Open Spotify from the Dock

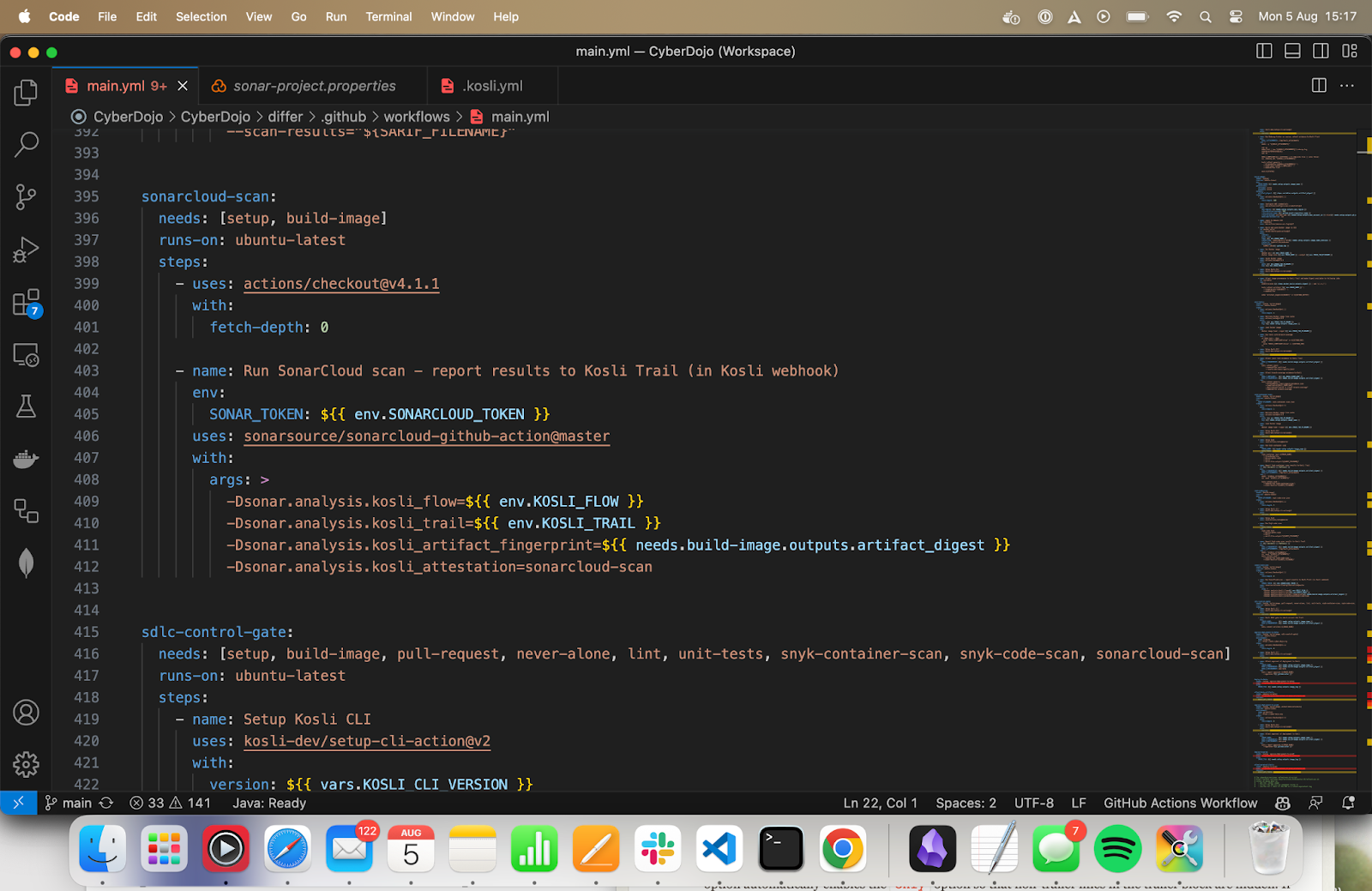point(1117,849)
